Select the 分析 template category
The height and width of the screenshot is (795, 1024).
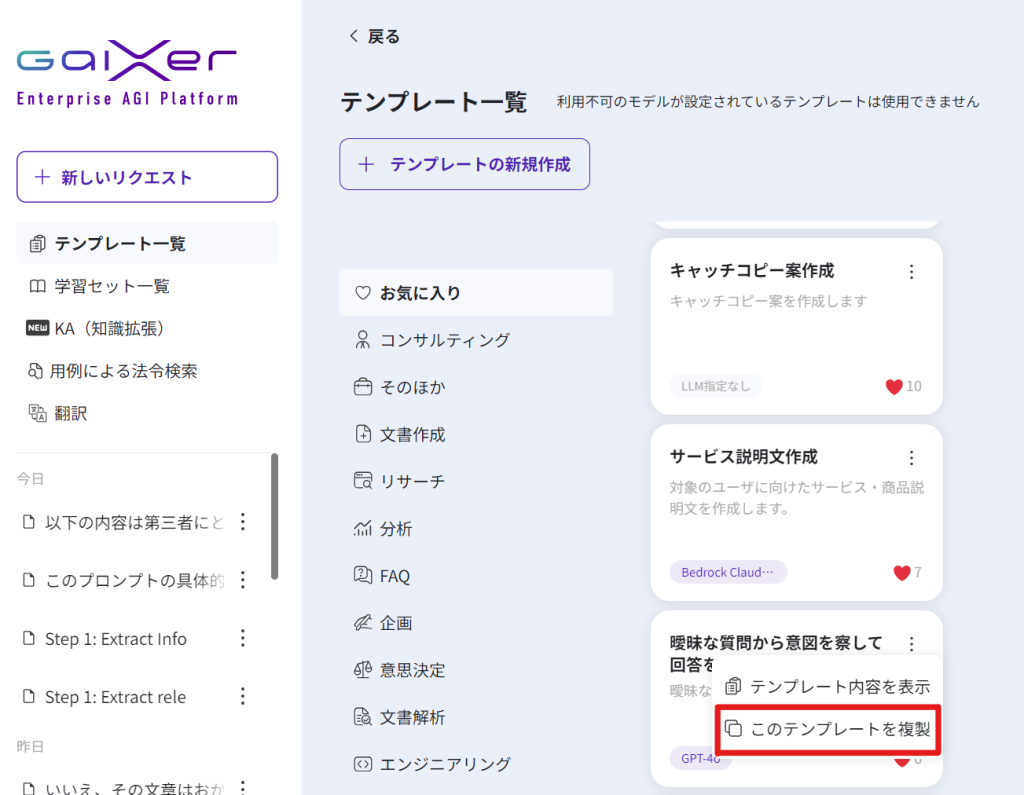pos(395,529)
